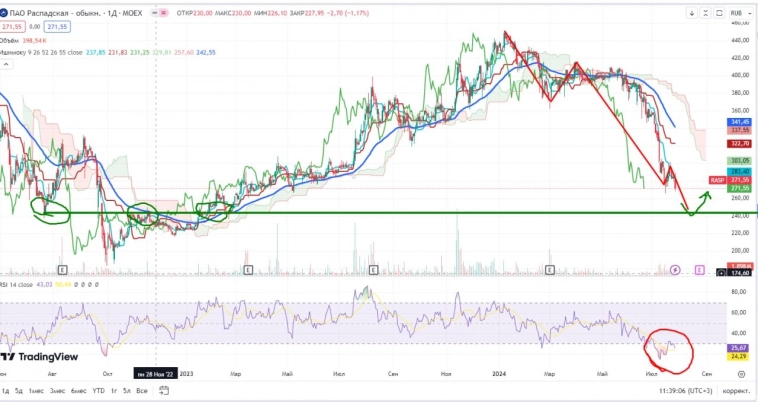Click the gray dash button beside MOEX
This screenshot has height=402, width=758.
[x=155, y=13]
